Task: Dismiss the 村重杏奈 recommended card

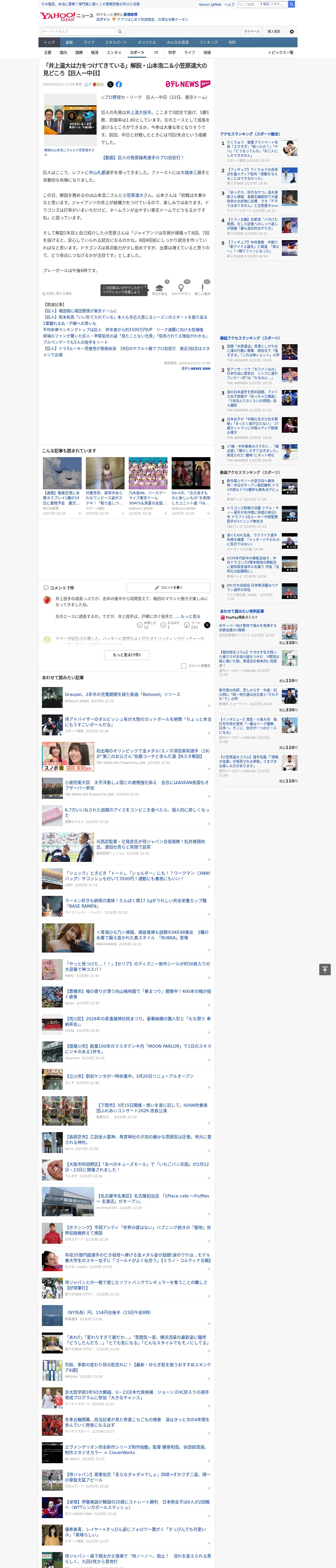Action: [x=122, y=514]
